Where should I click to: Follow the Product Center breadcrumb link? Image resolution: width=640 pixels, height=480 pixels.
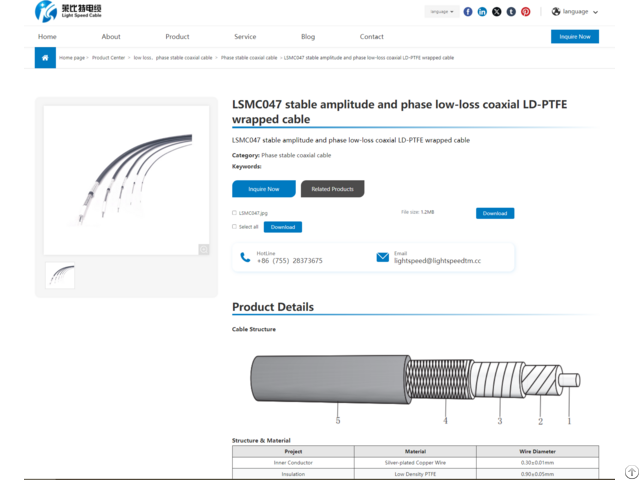[109, 58]
